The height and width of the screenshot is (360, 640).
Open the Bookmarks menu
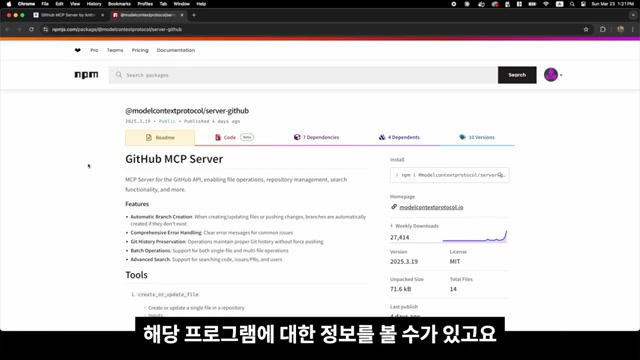click(x=119, y=4)
